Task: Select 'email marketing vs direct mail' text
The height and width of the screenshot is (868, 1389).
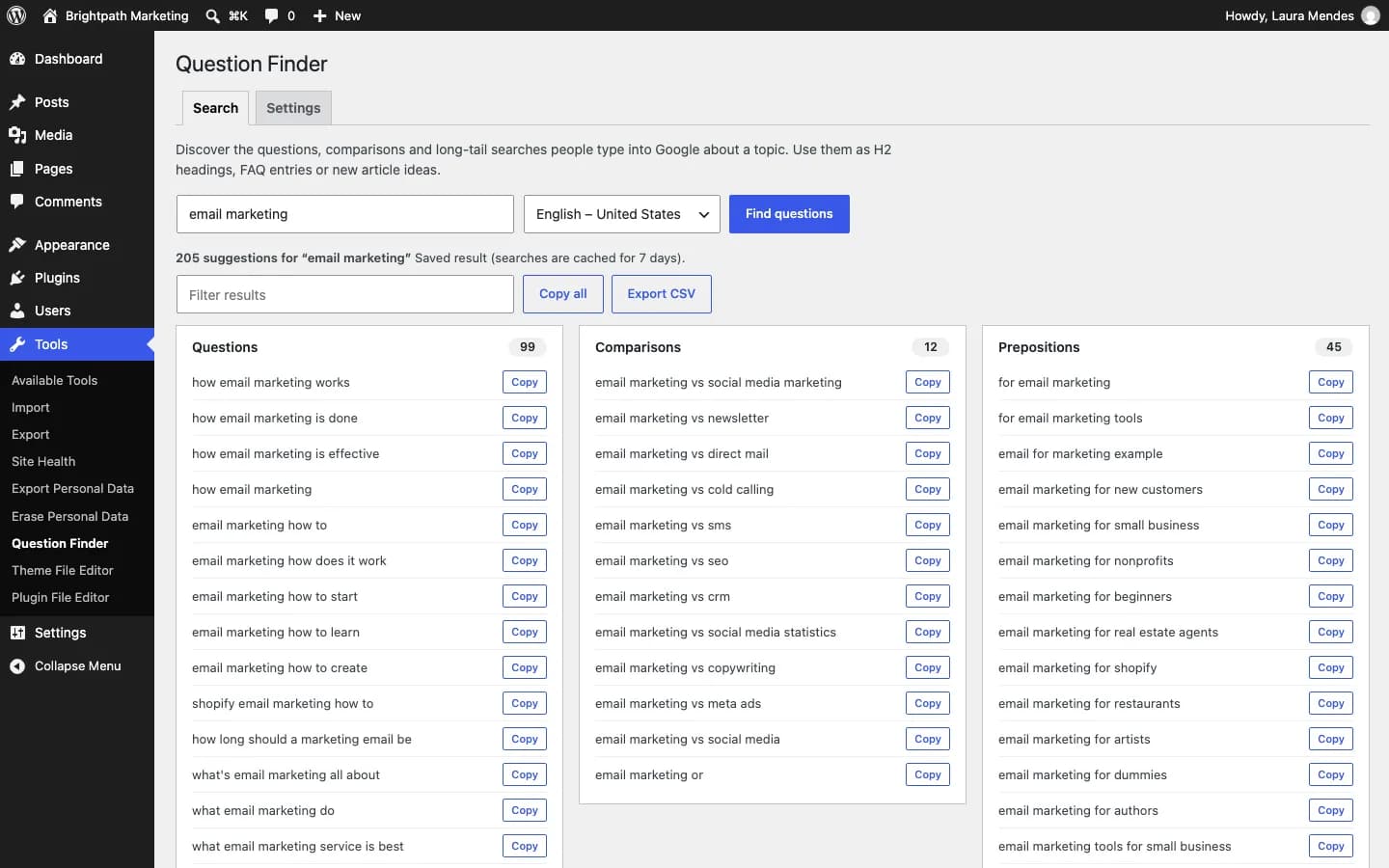Action: click(x=682, y=453)
